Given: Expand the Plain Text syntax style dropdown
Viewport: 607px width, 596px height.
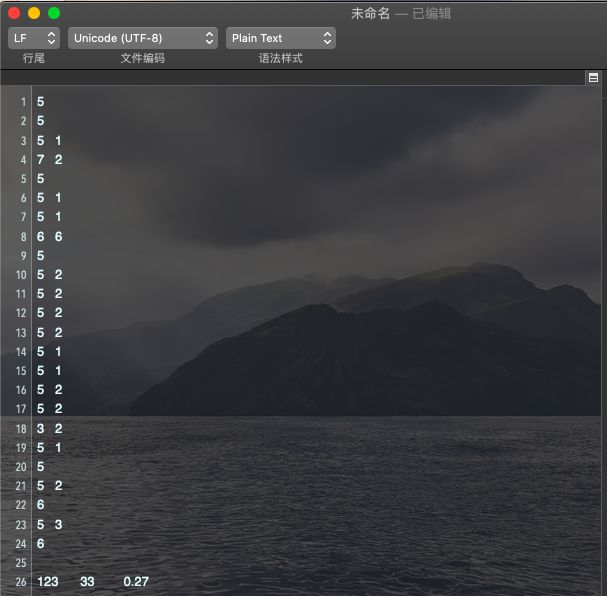Looking at the screenshot, I should [x=281, y=38].
